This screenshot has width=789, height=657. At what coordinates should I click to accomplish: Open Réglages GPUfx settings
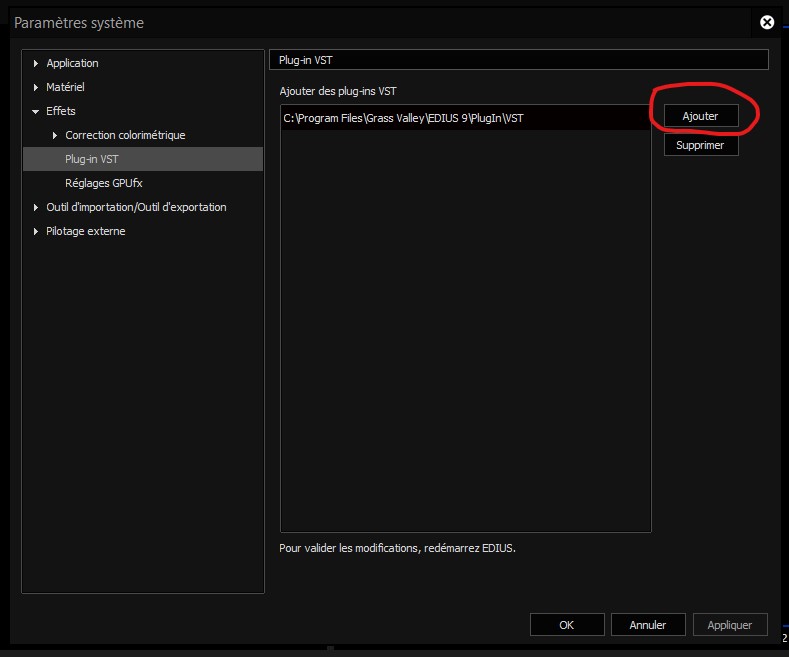[x=104, y=183]
